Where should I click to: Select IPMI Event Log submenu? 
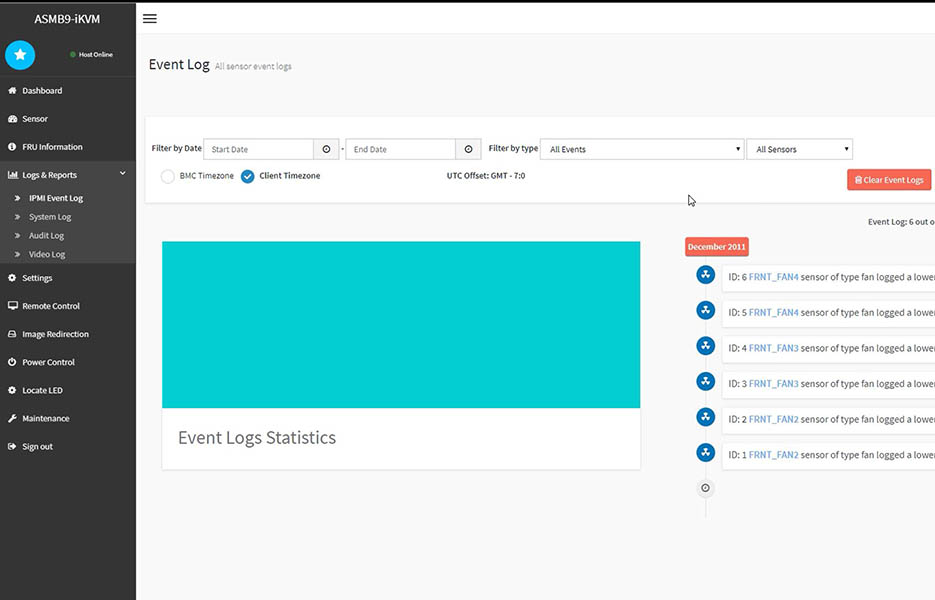tap(56, 198)
